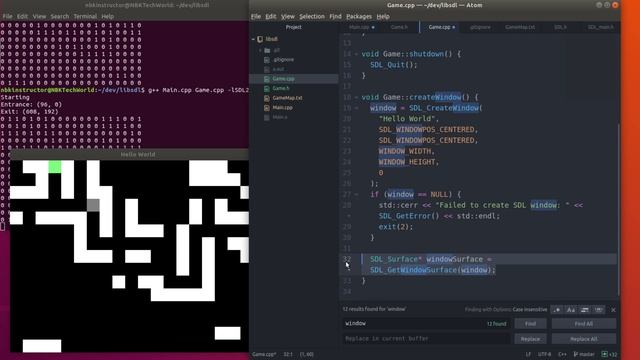Click the Replace button
Image resolution: width=640 pixels, height=360 pixels.
tap(530, 339)
